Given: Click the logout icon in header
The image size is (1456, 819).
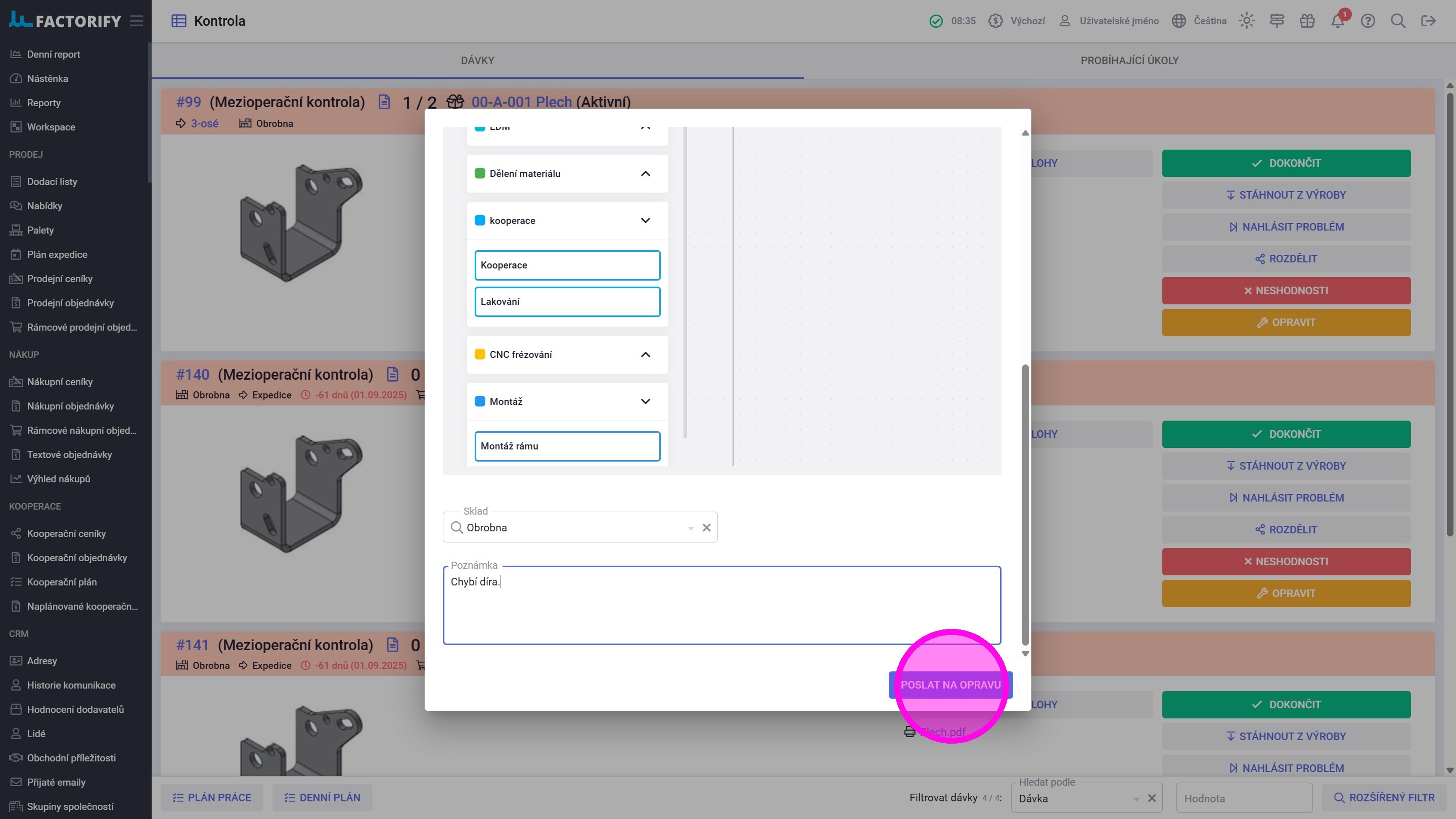Looking at the screenshot, I should [1428, 21].
